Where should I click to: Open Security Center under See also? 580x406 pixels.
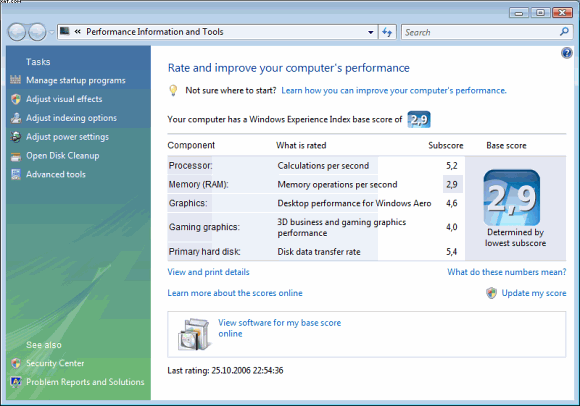55,363
